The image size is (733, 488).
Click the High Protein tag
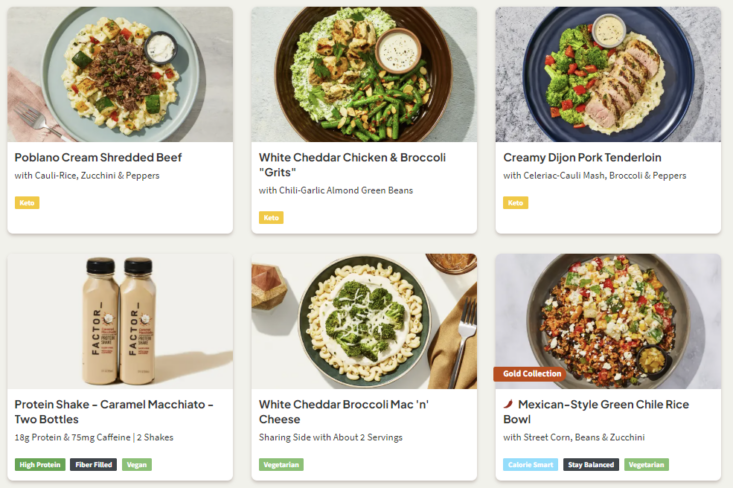[40, 465]
